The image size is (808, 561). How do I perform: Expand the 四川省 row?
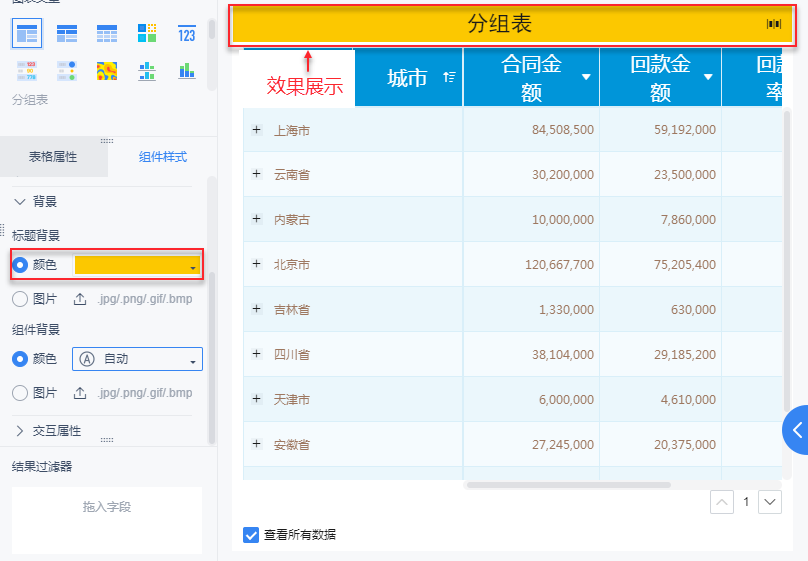point(257,353)
